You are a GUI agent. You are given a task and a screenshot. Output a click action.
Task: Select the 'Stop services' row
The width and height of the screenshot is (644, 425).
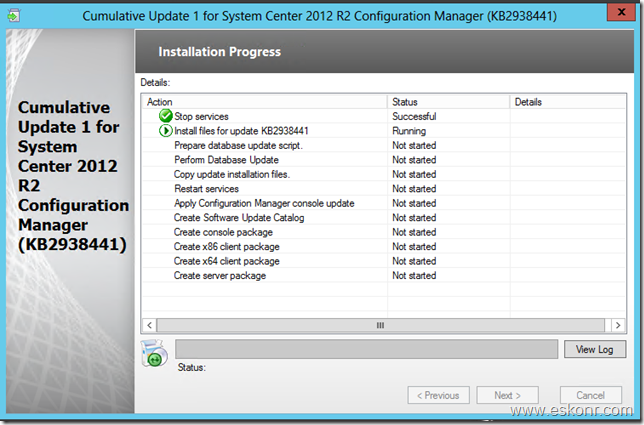tap(384, 116)
